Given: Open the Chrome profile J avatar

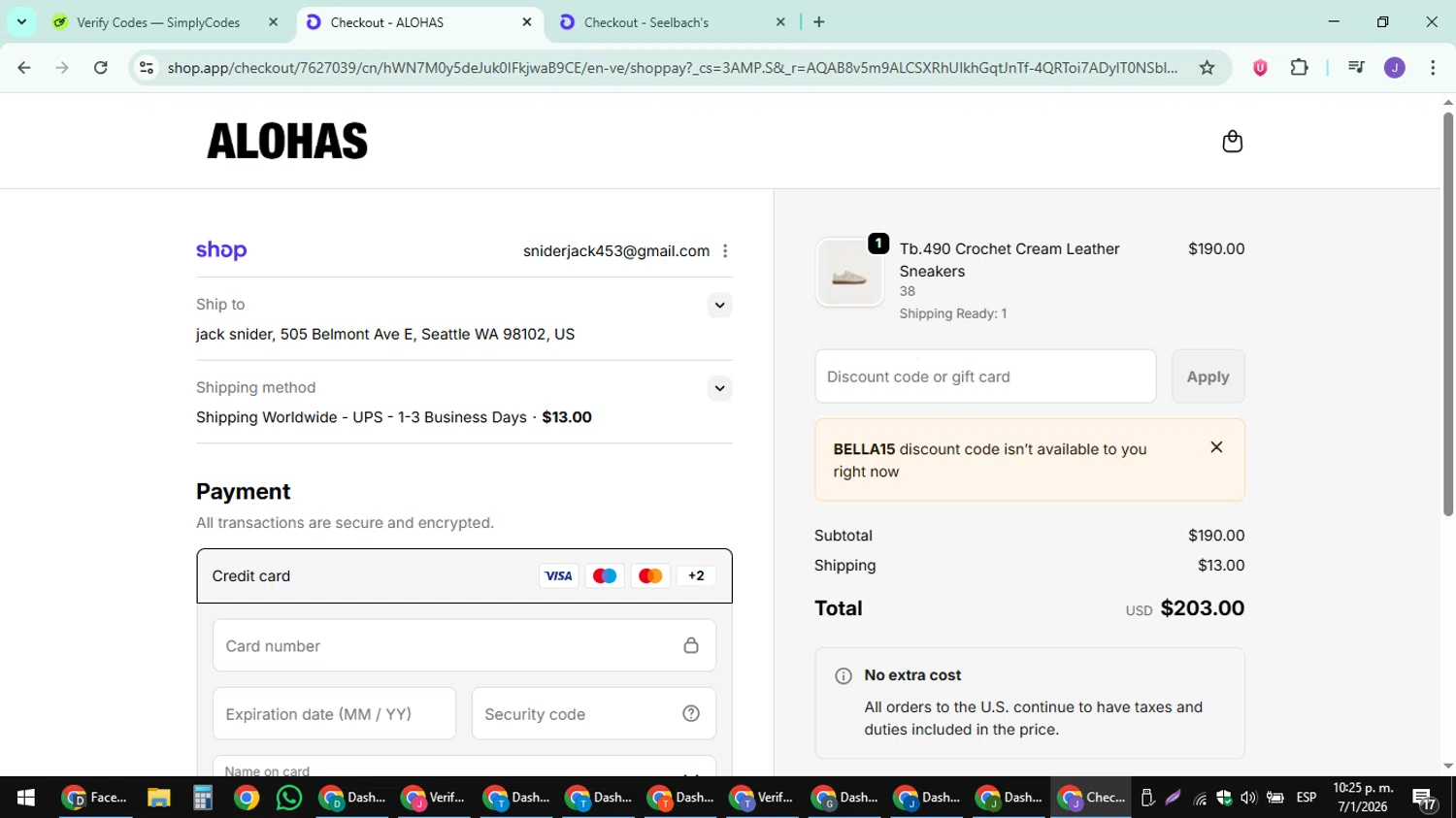Looking at the screenshot, I should click(x=1395, y=67).
